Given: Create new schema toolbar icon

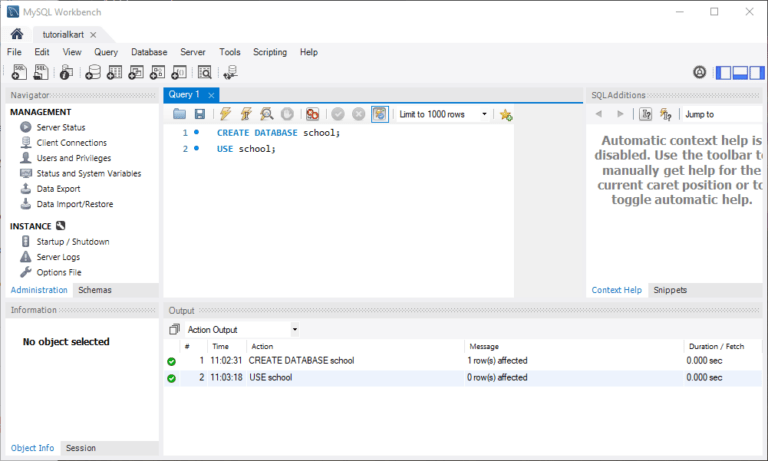Looking at the screenshot, I should 93,73.
